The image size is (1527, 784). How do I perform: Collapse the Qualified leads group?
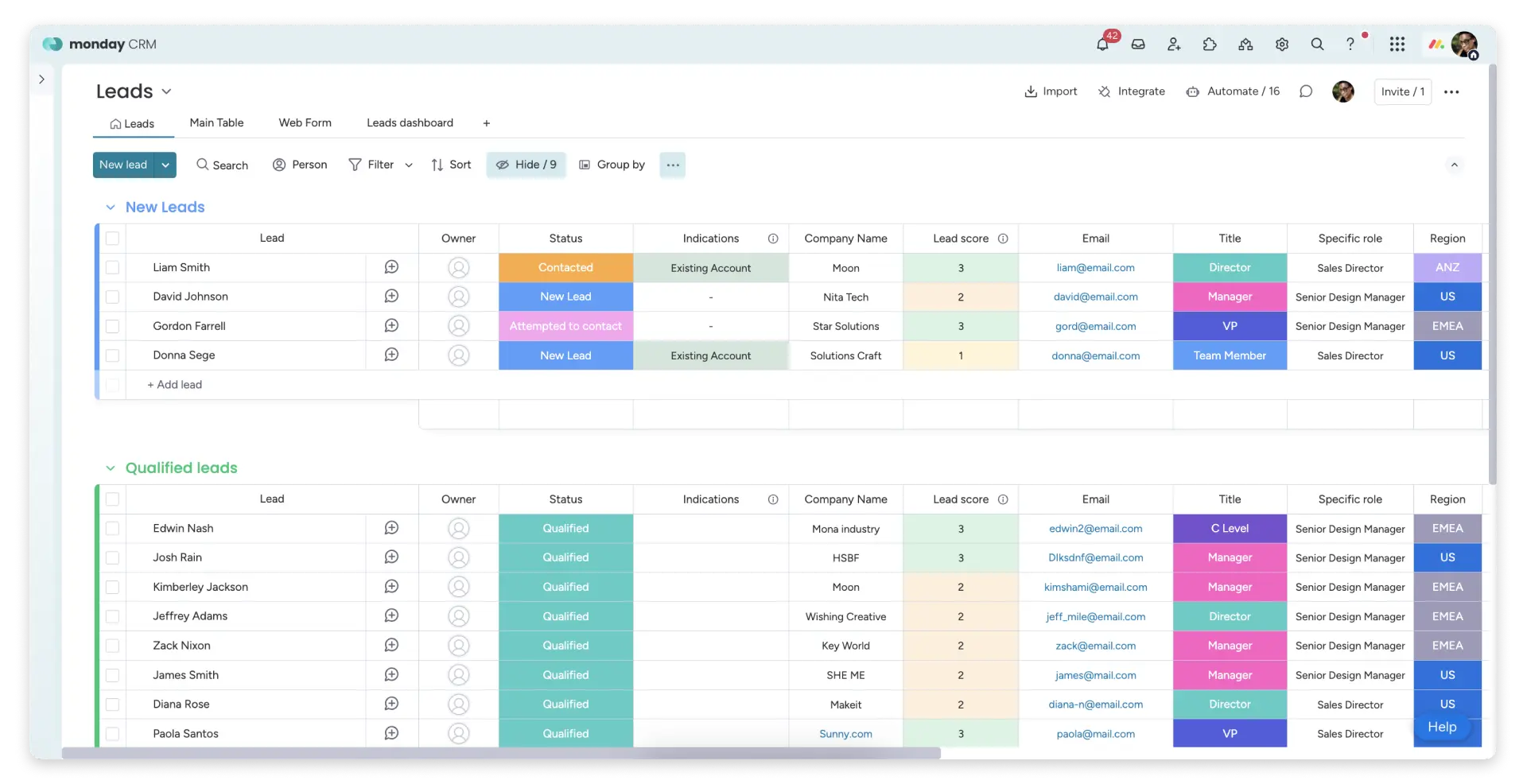point(111,468)
